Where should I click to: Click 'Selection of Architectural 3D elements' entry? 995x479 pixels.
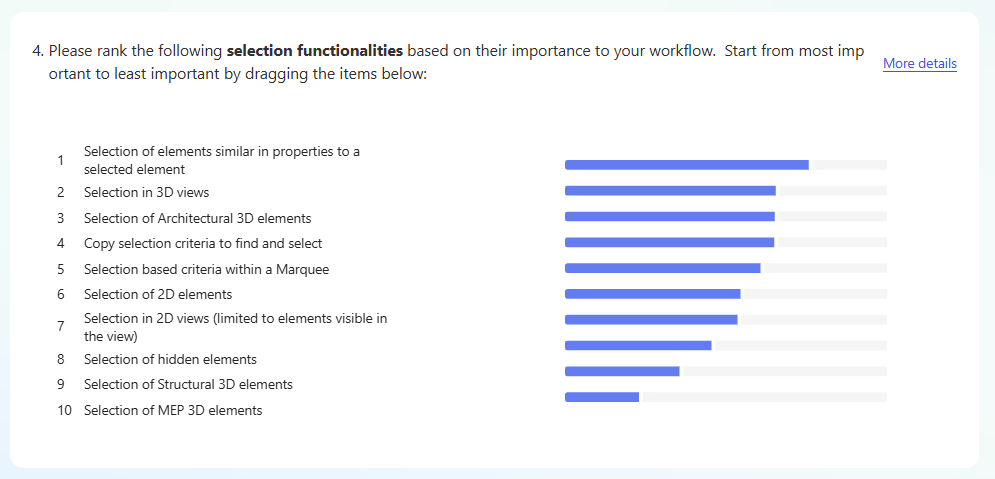(197, 218)
